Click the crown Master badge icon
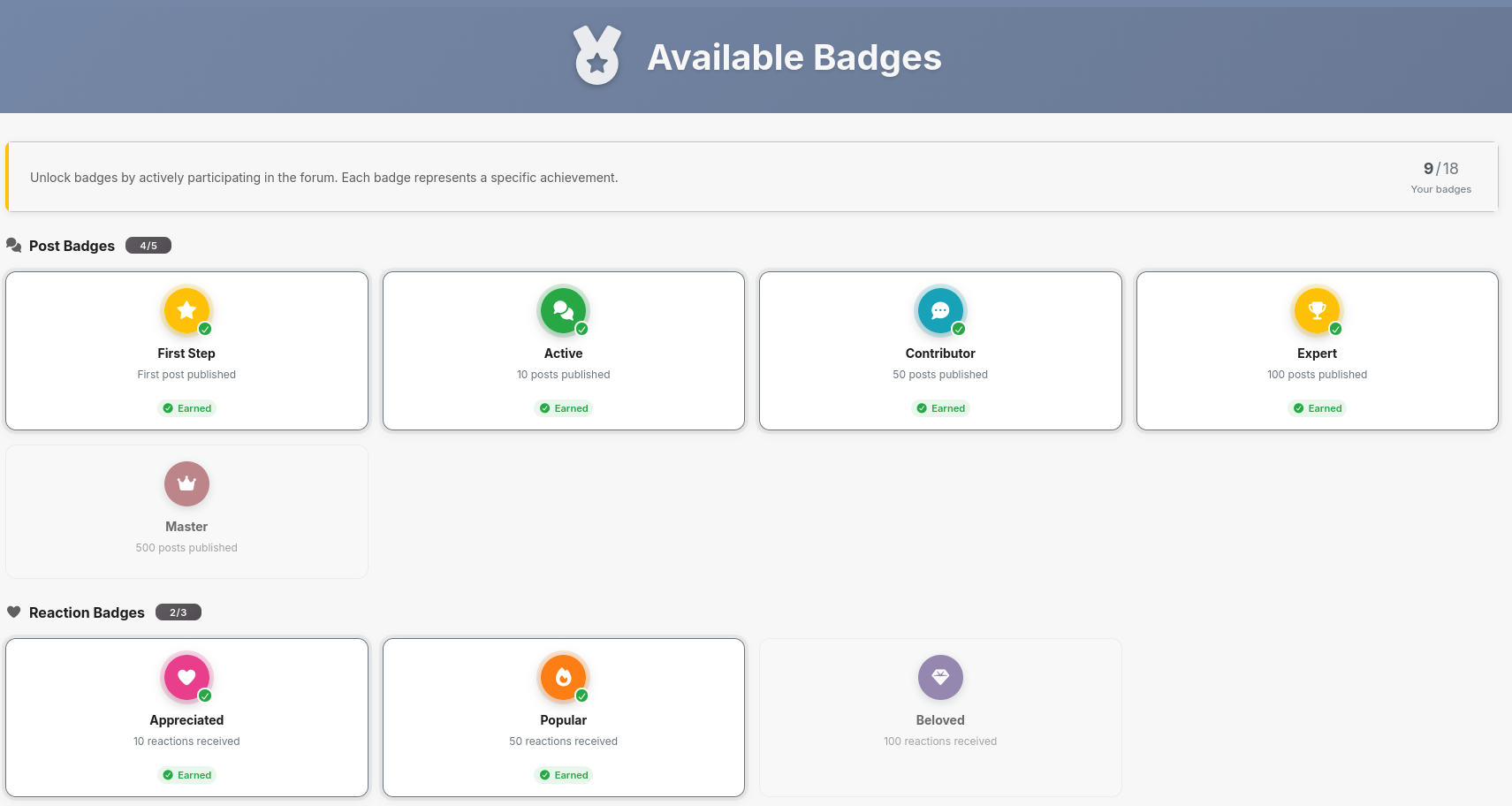This screenshot has height=806, width=1512. coord(186,483)
